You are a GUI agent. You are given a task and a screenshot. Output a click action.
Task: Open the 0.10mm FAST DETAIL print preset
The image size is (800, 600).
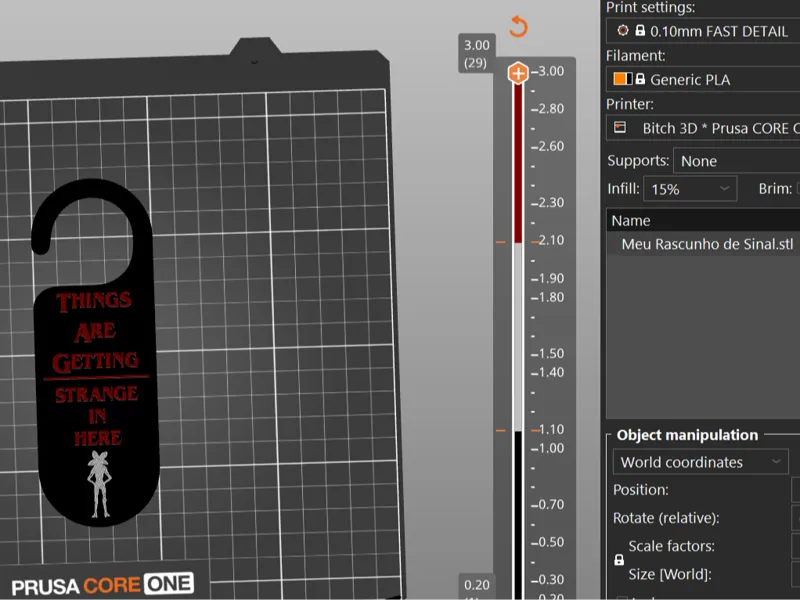[x=703, y=31]
